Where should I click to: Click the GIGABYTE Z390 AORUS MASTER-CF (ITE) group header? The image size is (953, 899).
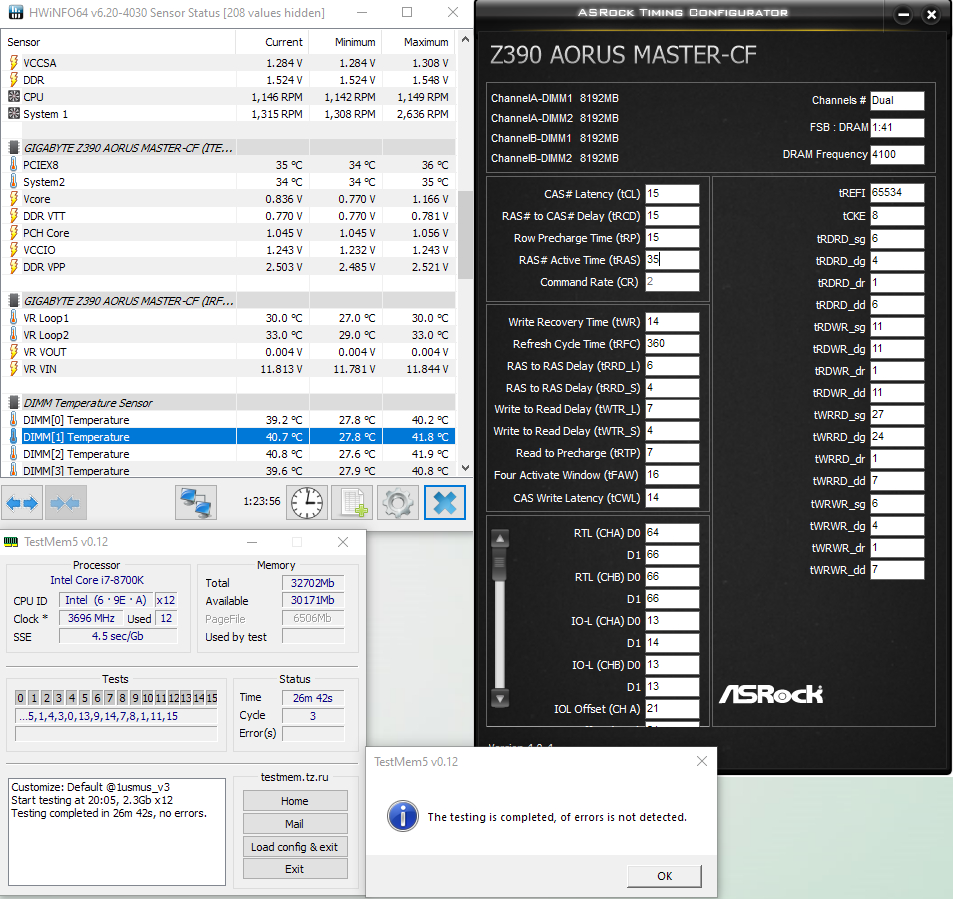point(228,148)
